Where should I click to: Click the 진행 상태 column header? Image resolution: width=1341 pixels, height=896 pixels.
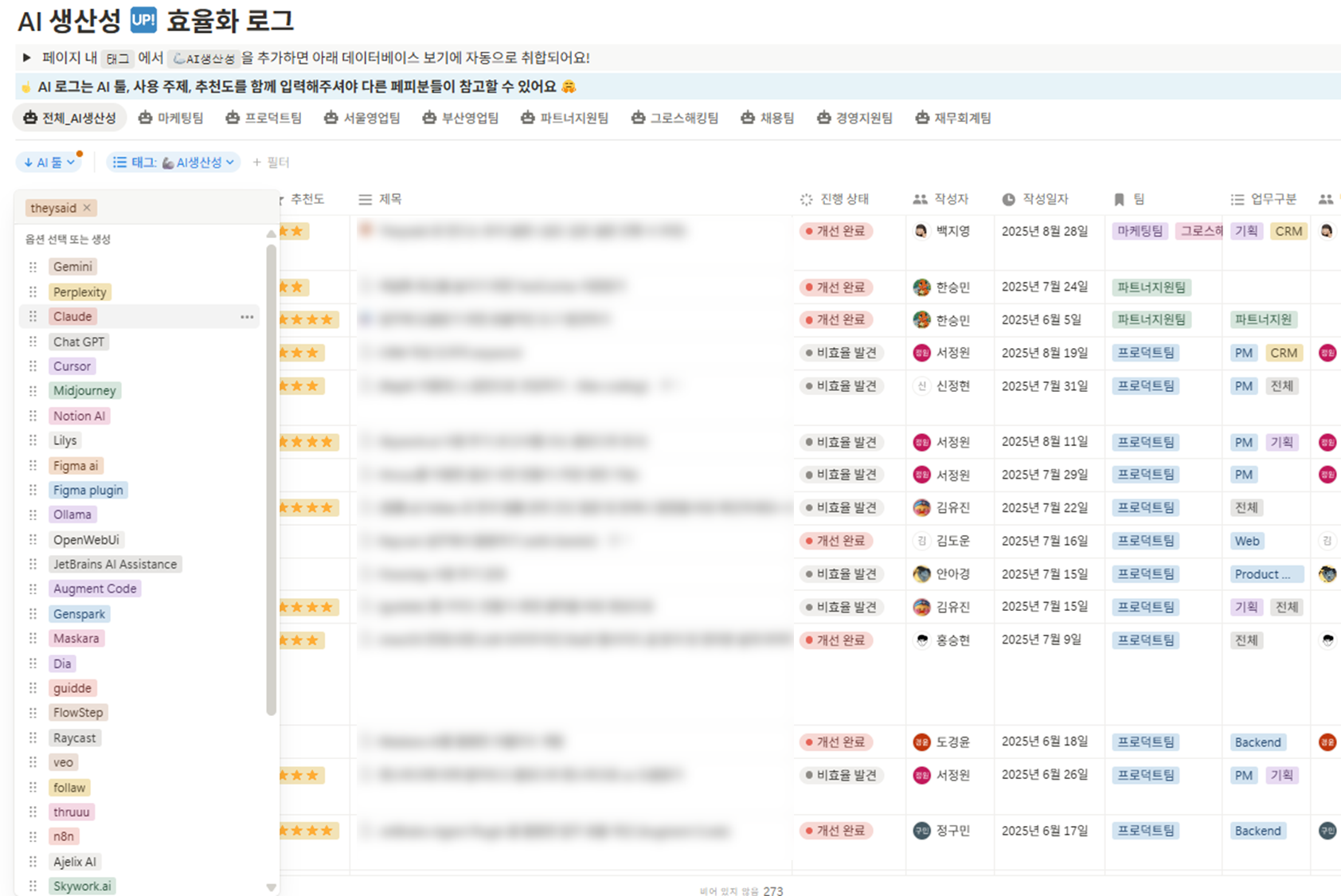coord(843,199)
